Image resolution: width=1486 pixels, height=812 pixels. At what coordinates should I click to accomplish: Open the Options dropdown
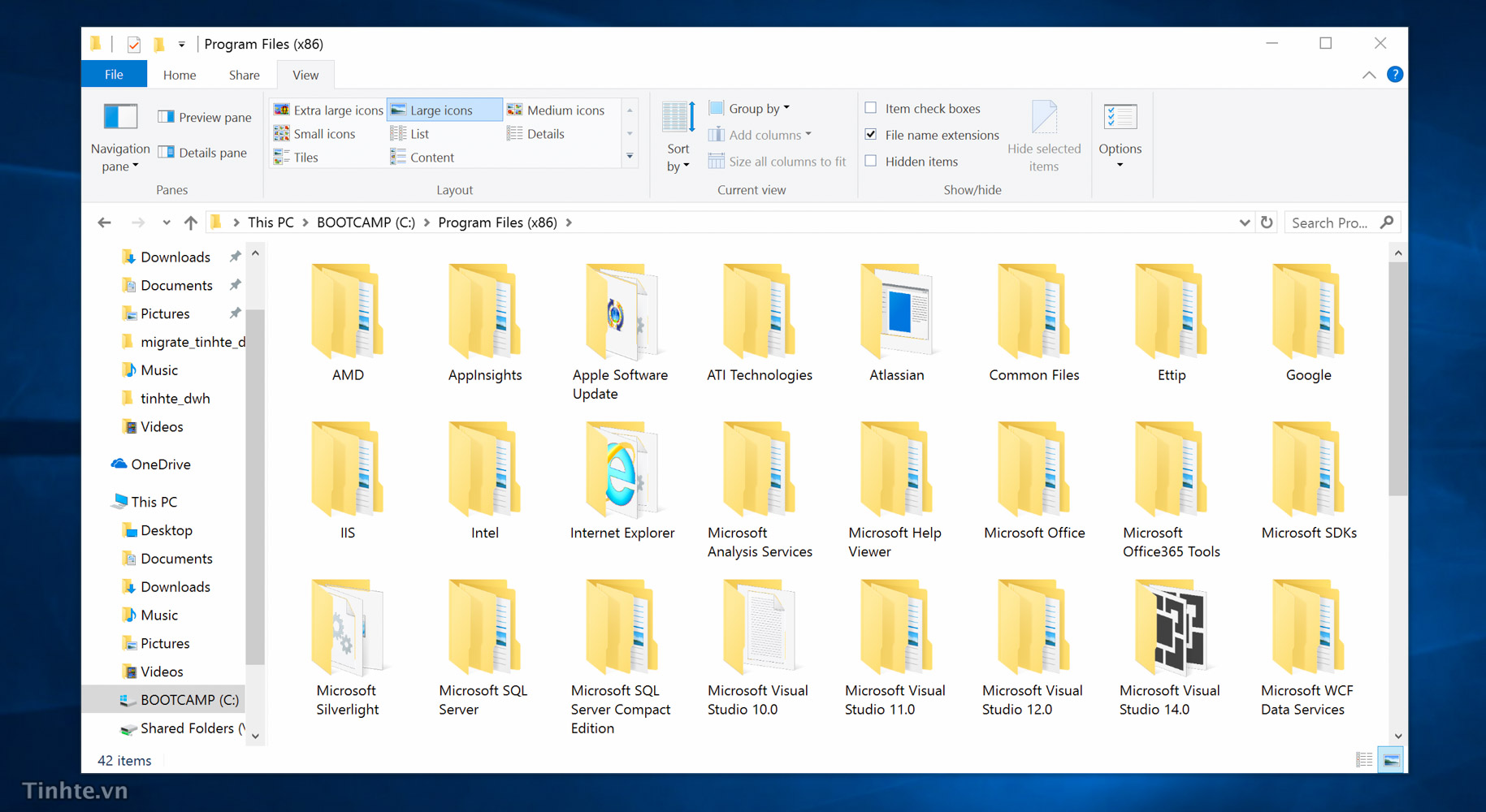tap(1120, 136)
